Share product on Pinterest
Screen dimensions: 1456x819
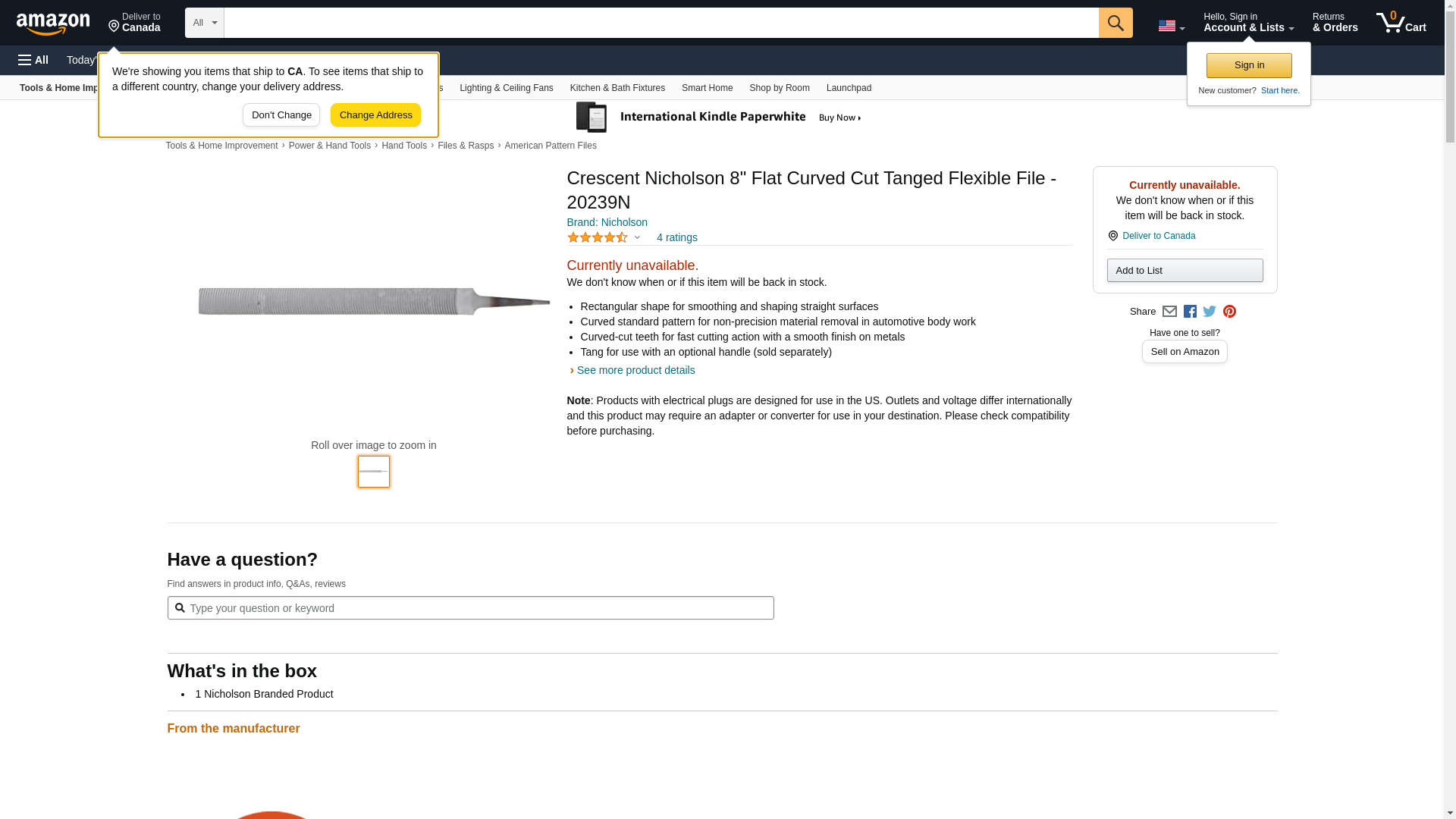tap(1229, 312)
